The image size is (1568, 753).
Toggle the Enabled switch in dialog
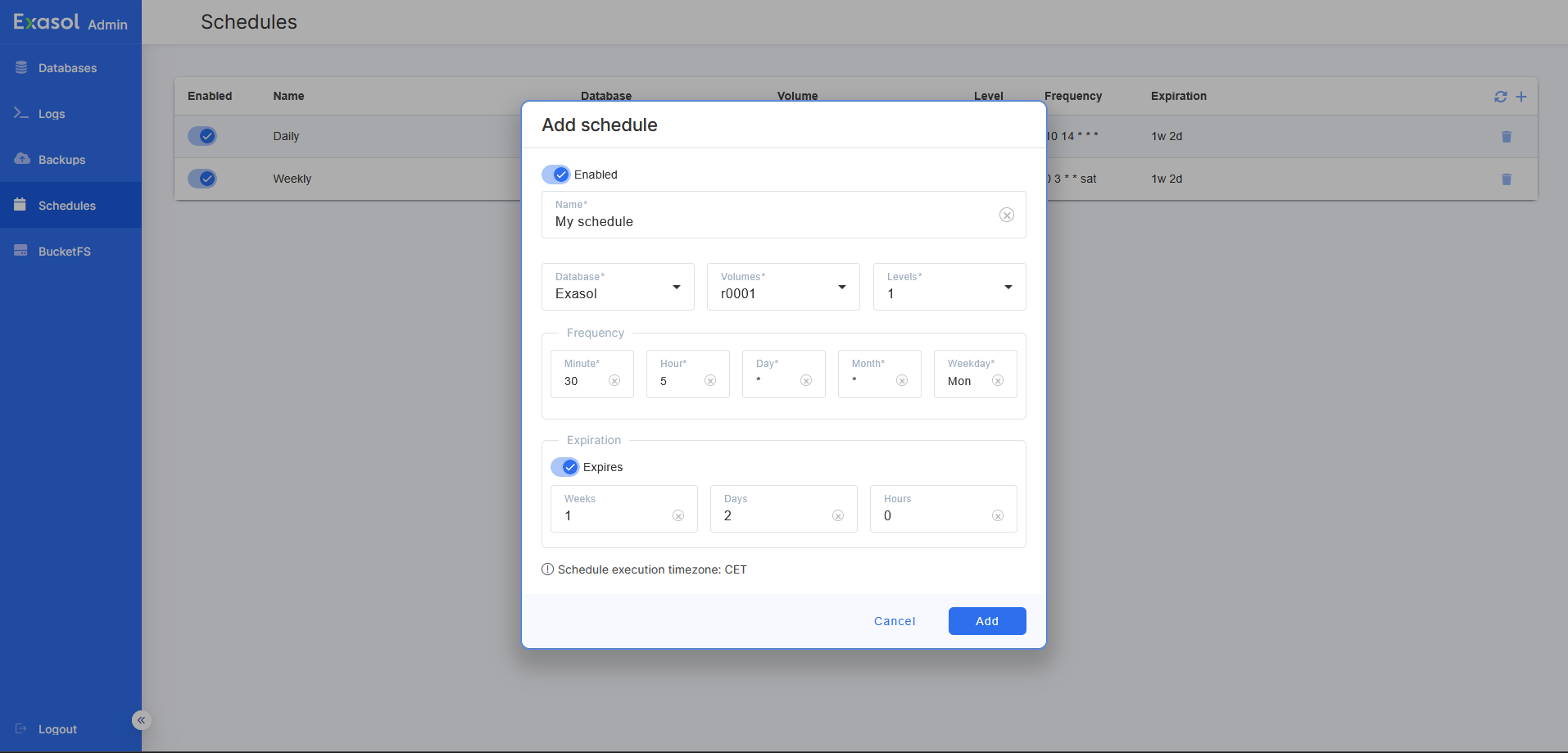click(556, 175)
